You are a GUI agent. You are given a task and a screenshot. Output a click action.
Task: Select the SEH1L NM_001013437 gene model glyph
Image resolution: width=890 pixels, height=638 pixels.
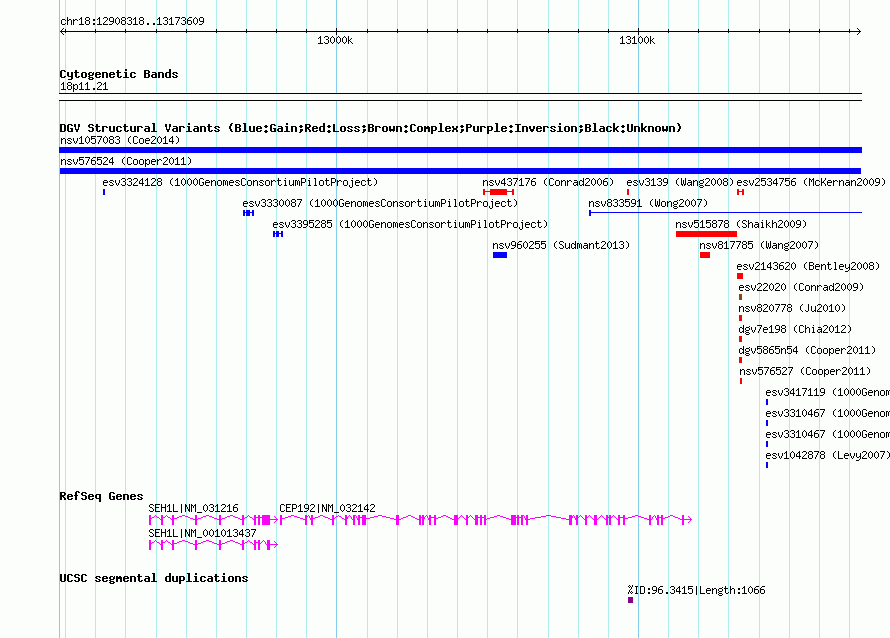click(213, 545)
